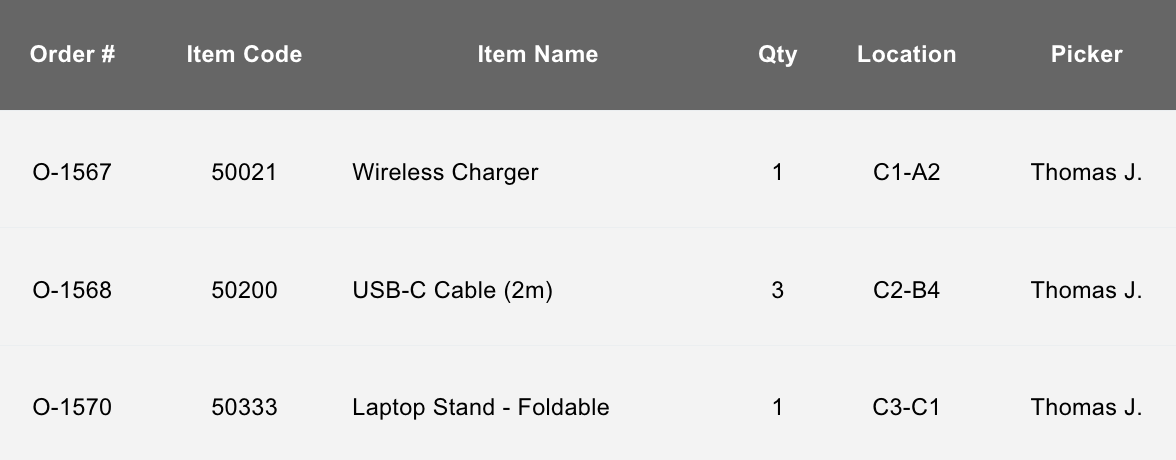The height and width of the screenshot is (460, 1176).
Task: Open order O-1570
Action: (x=72, y=408)
